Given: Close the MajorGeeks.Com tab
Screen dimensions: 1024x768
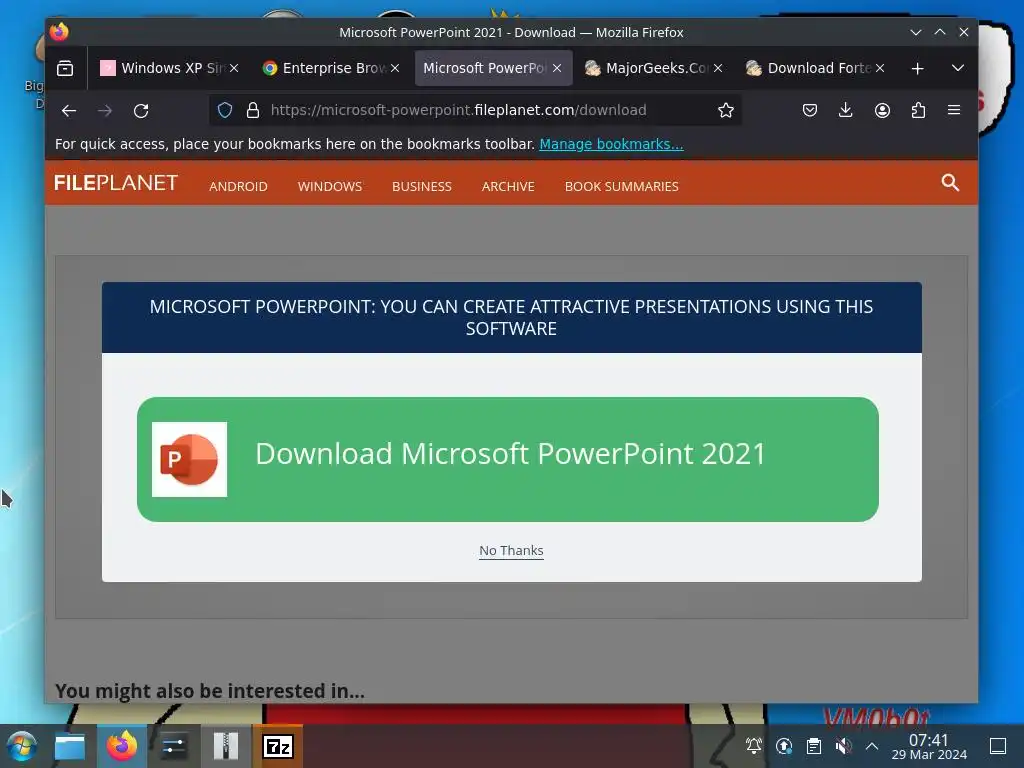Looking at the screenshot, I should point(718,68).
